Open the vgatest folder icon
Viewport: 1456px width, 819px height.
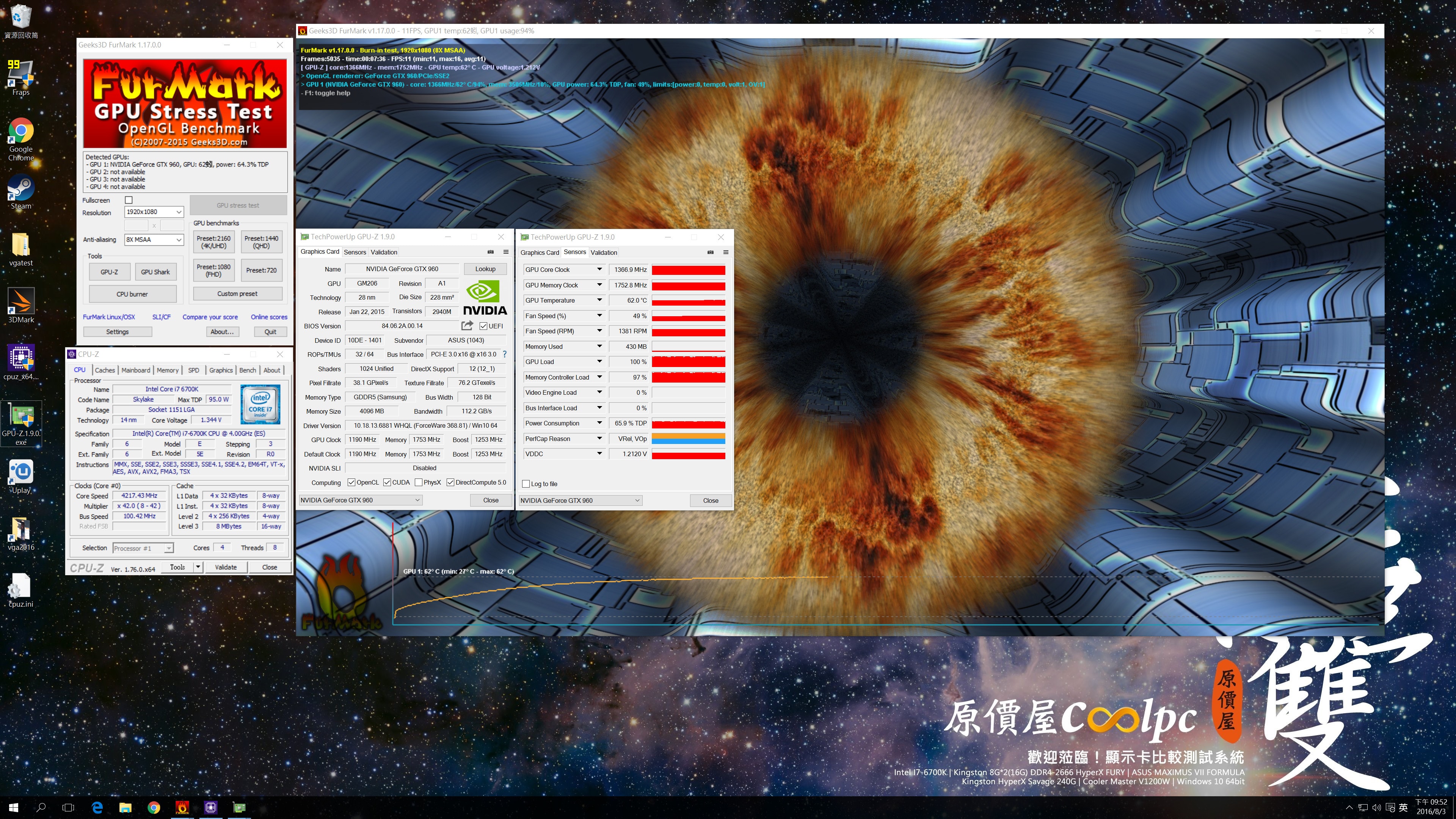21,249
